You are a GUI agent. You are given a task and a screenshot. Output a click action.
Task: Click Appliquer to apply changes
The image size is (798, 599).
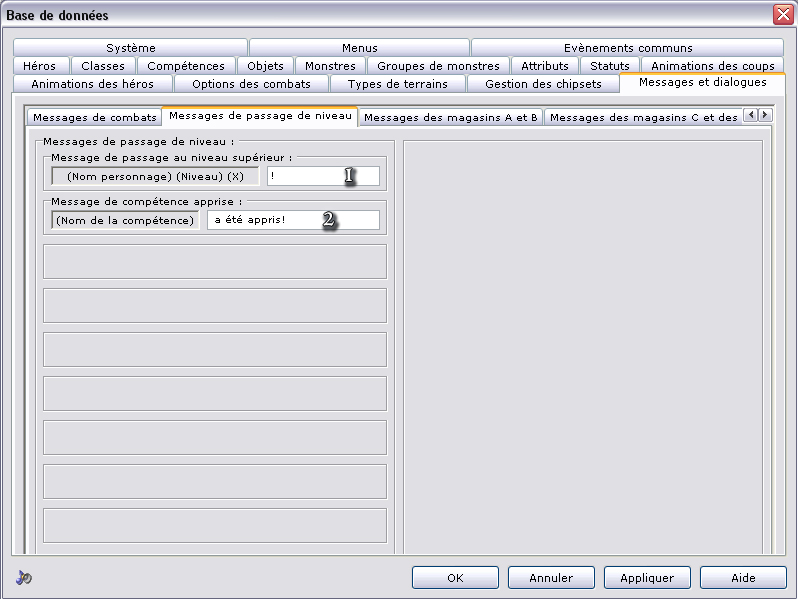[x=647, y=577]
